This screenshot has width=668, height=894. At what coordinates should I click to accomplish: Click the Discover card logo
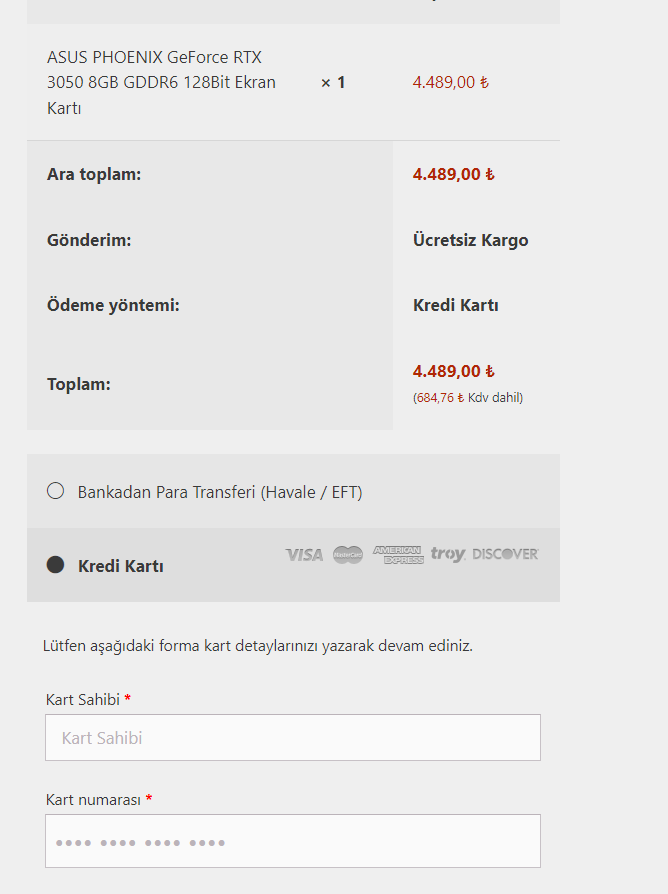click(505, 554)
